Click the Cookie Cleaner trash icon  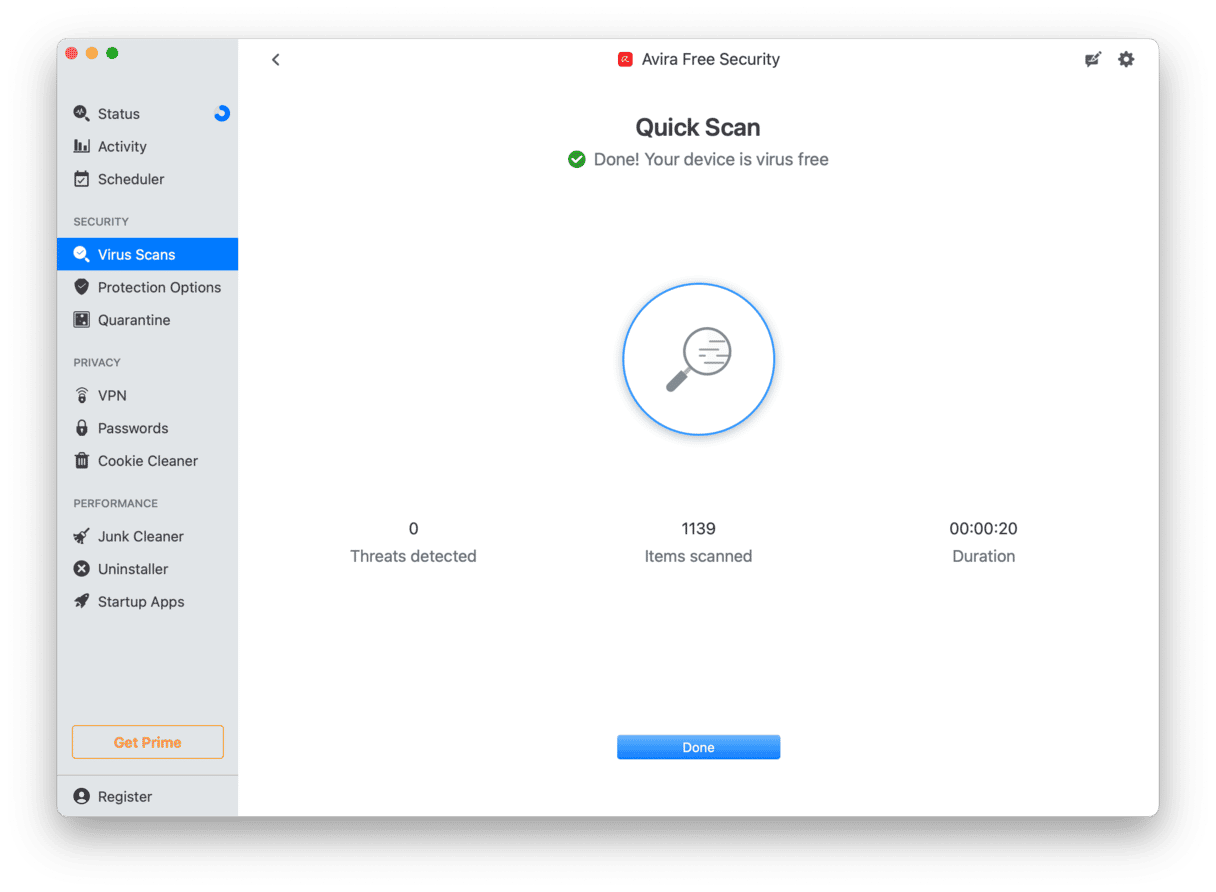(x=82, y=461)
